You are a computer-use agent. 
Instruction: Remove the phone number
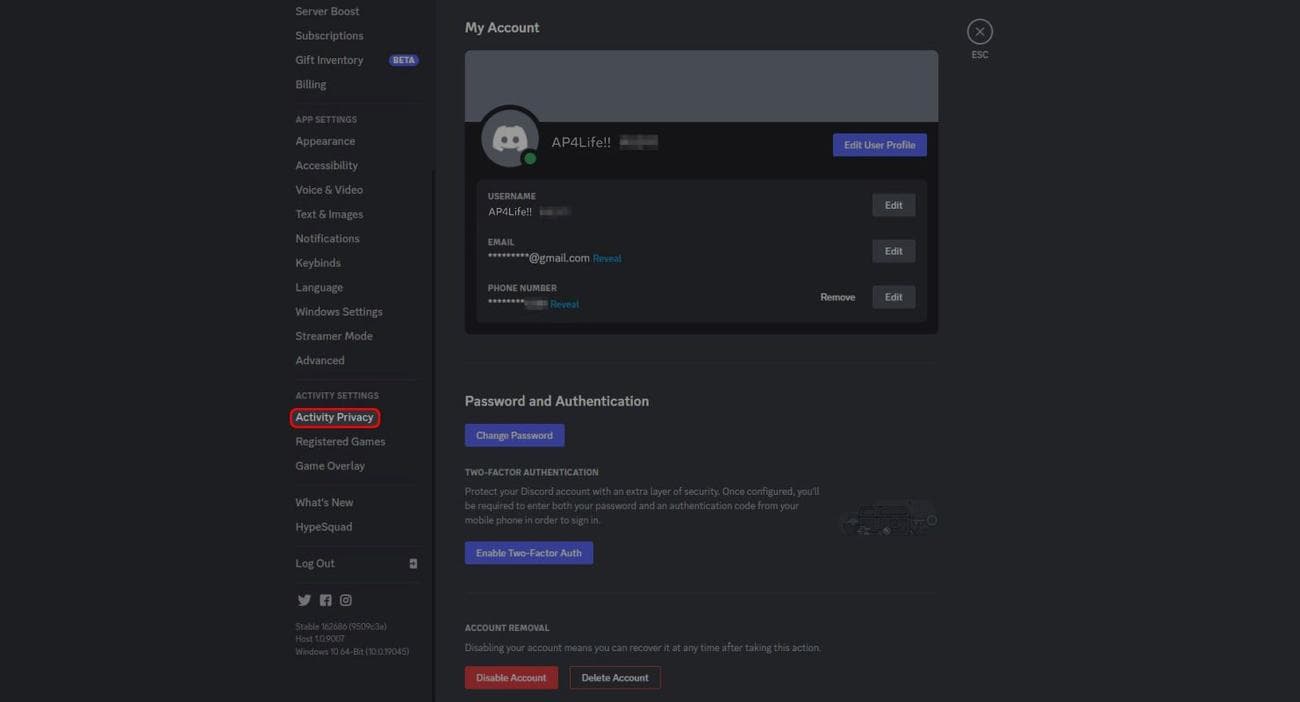837,297
